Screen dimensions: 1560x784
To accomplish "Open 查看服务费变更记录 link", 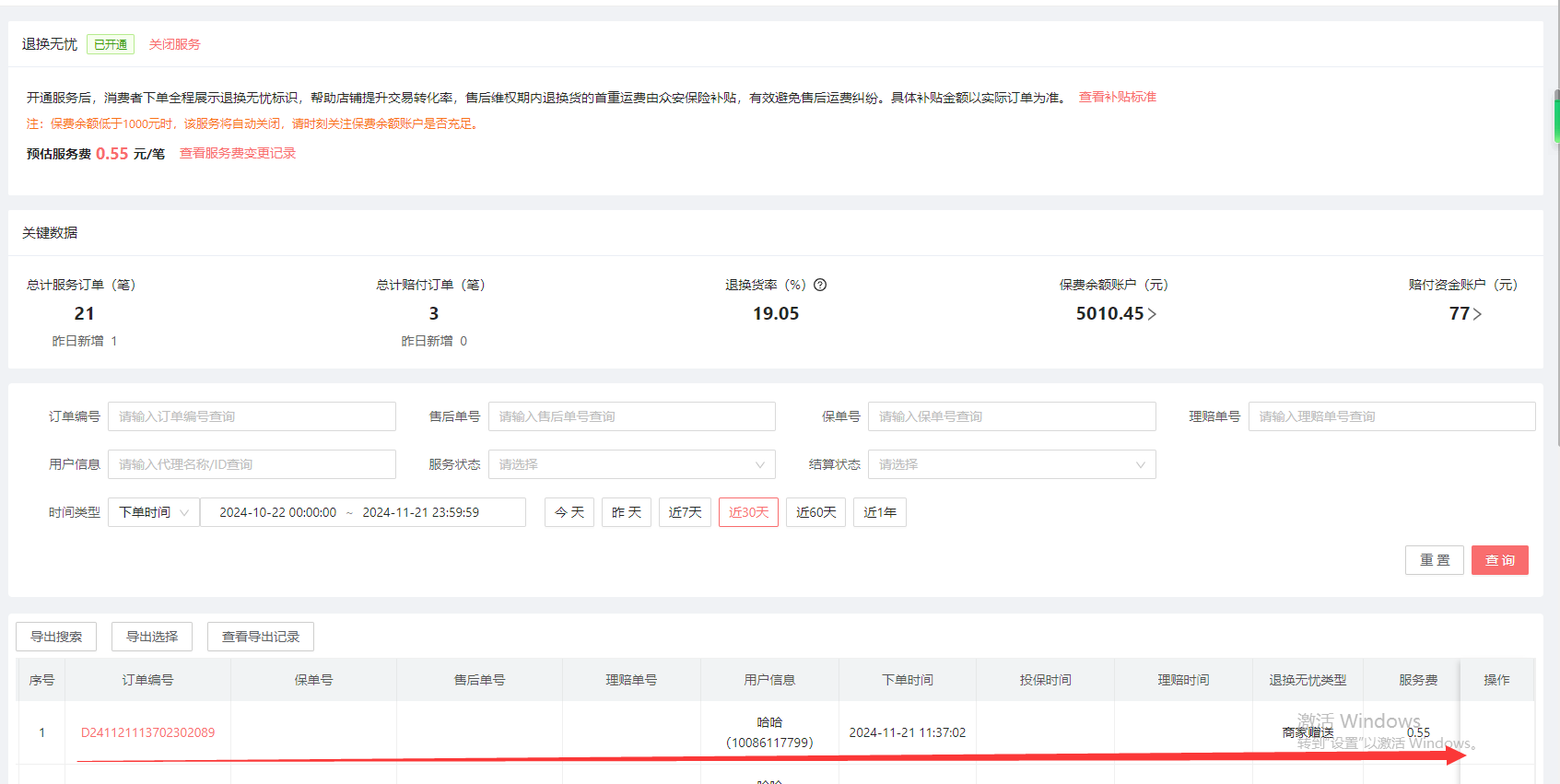I will (237, 153).
